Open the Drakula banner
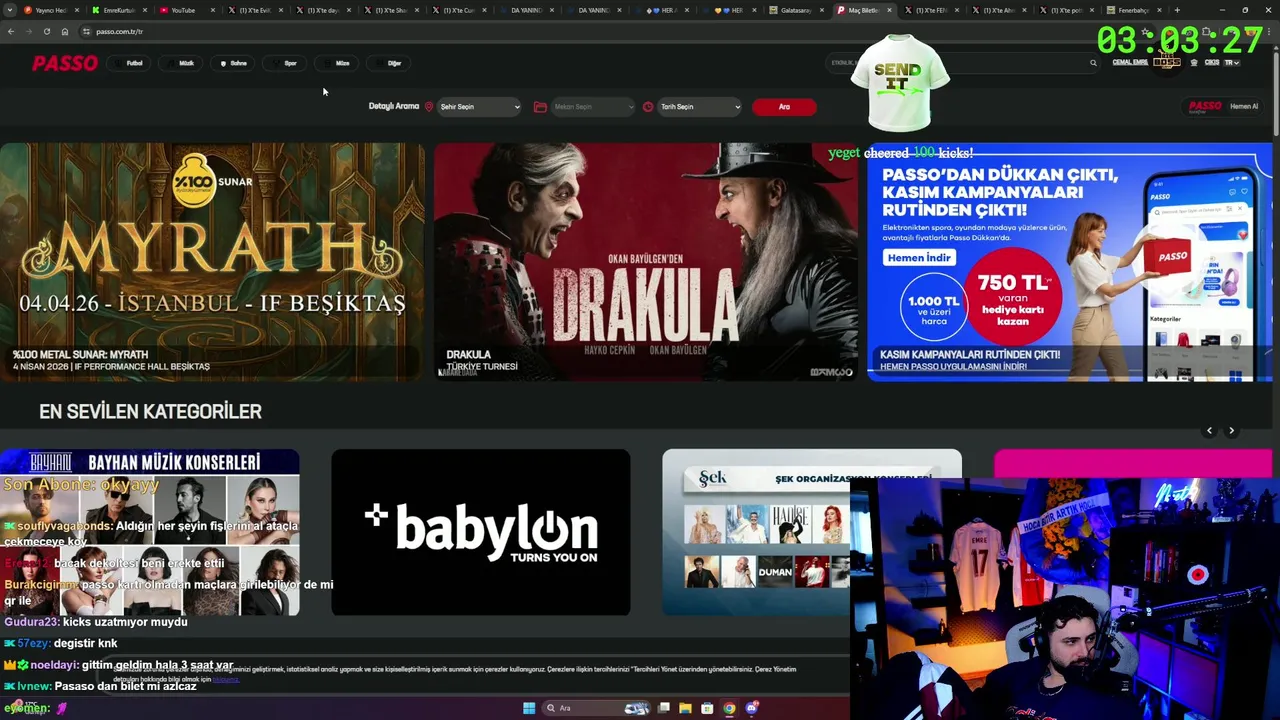The image size is (1280, 720). click(x=646, y=261)
